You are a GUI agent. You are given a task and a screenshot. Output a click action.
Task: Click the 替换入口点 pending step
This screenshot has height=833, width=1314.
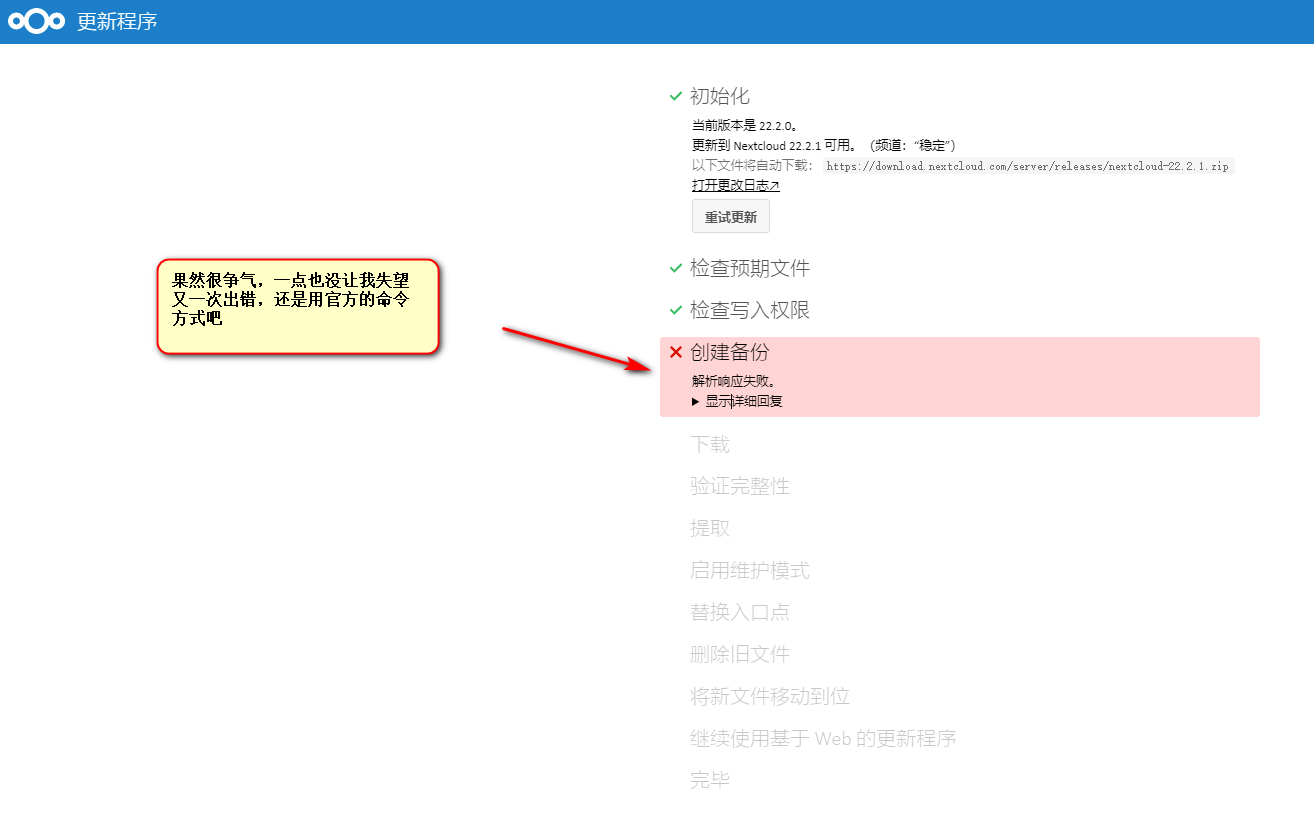click(x=740, y=613)
